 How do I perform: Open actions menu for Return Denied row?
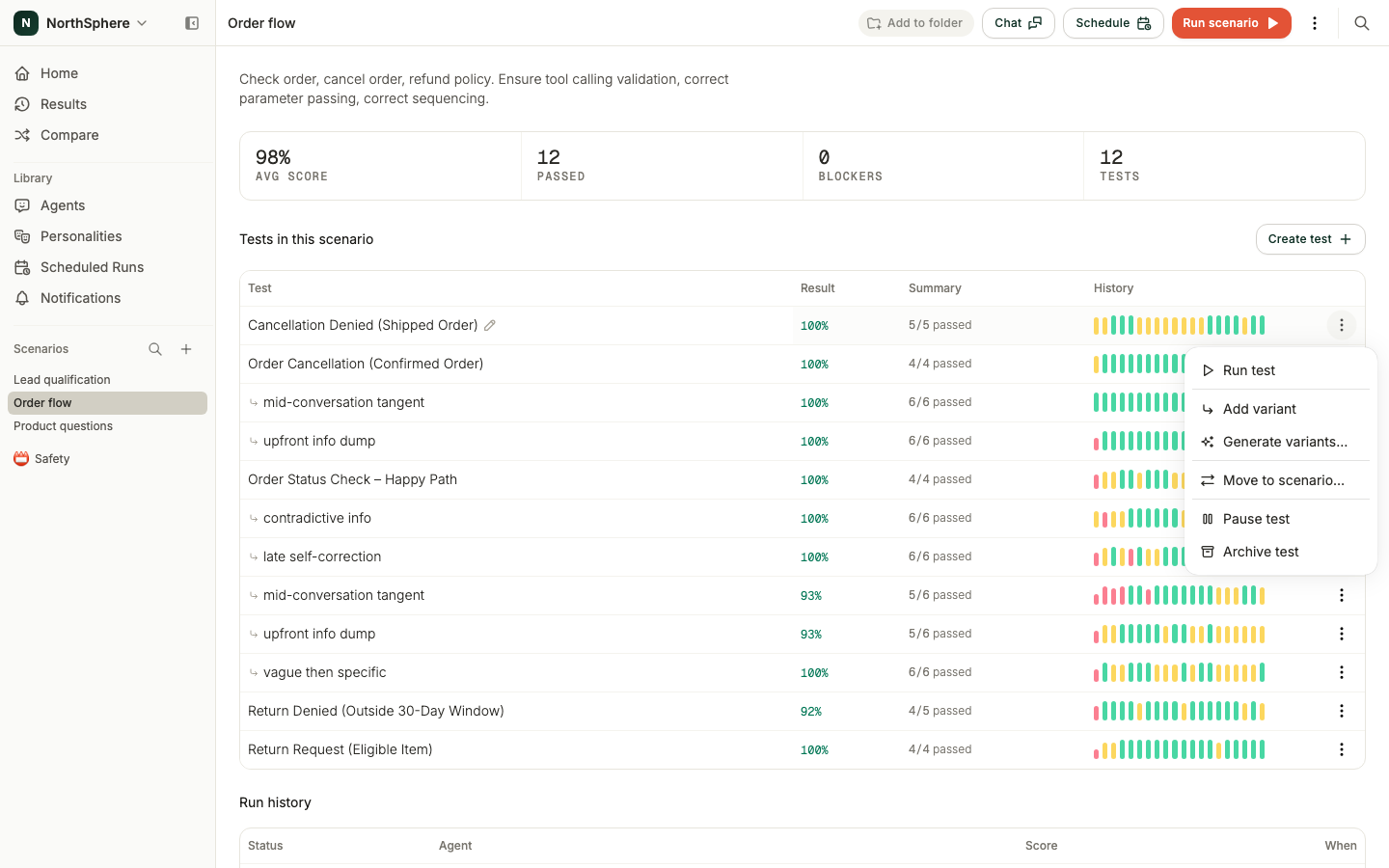click(1342, 711)
